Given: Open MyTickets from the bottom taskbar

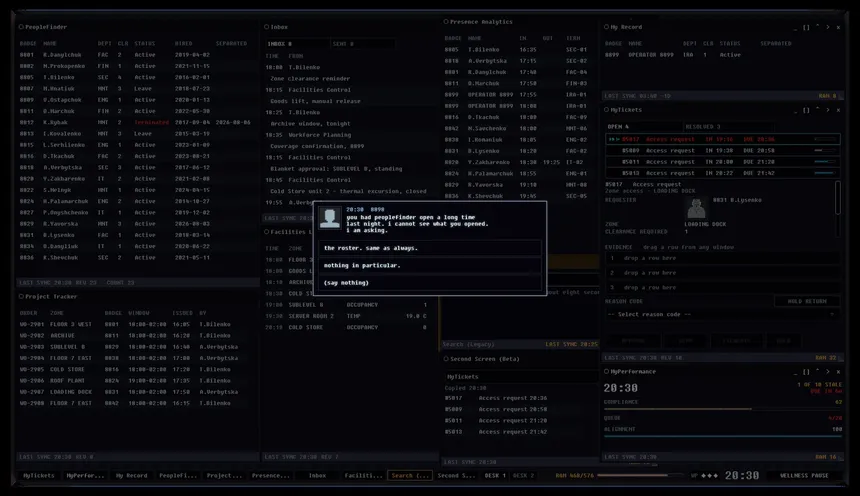Looking at the screenshot, I should 38,476.
